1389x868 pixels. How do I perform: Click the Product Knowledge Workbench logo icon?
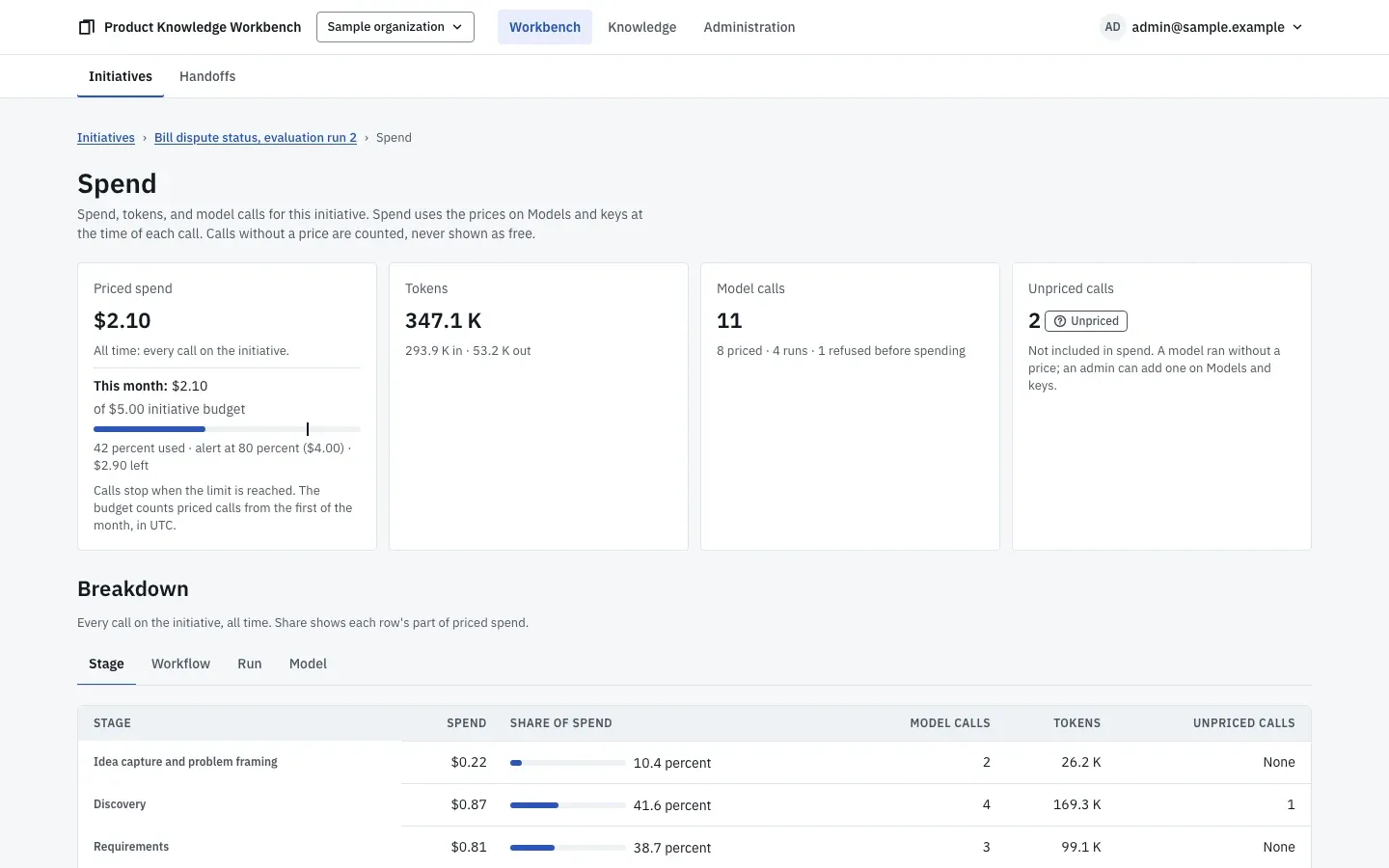coord(86,27)
